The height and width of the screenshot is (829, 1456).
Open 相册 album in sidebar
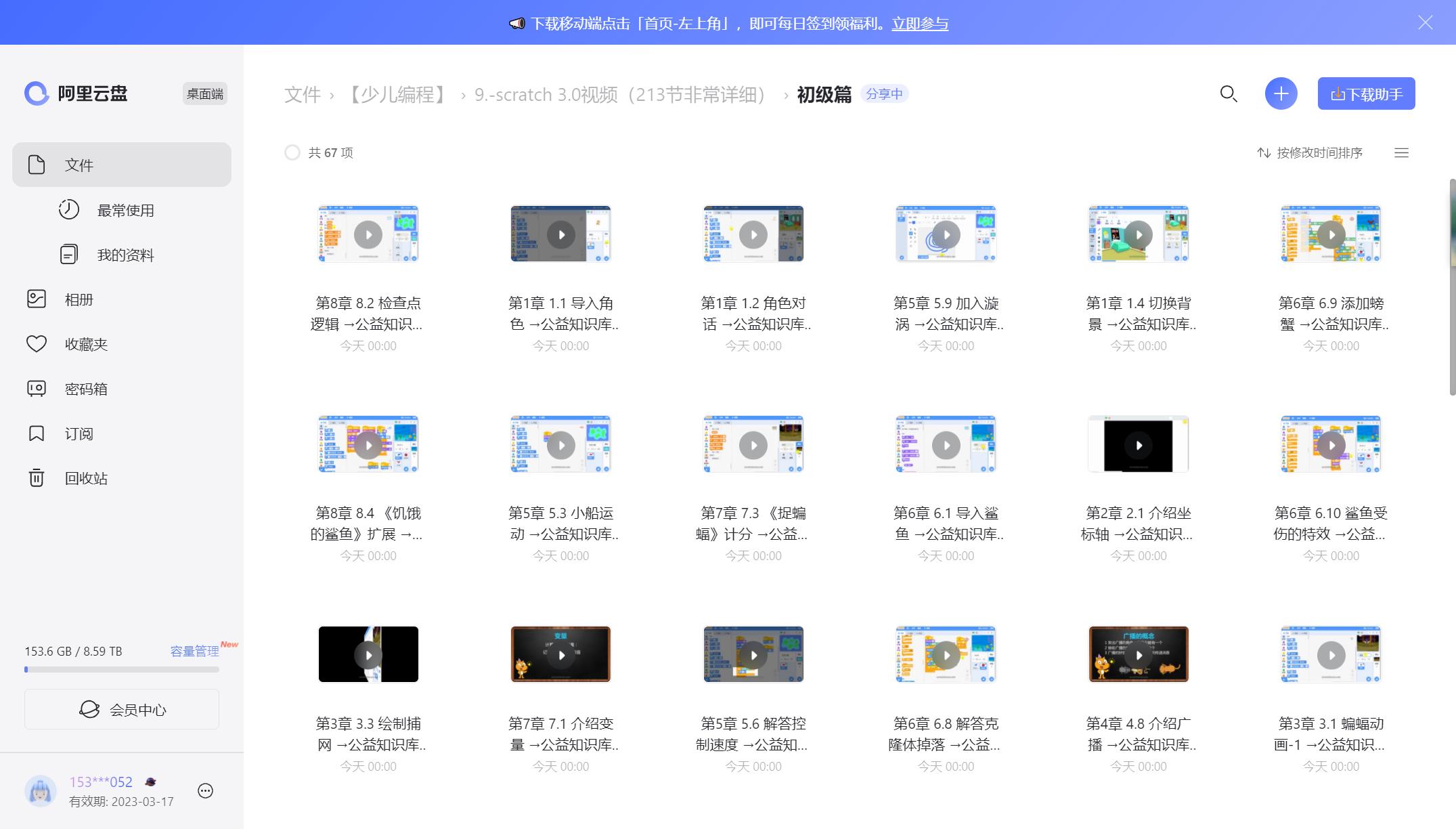pyautogui.click(x=79, y=299)
